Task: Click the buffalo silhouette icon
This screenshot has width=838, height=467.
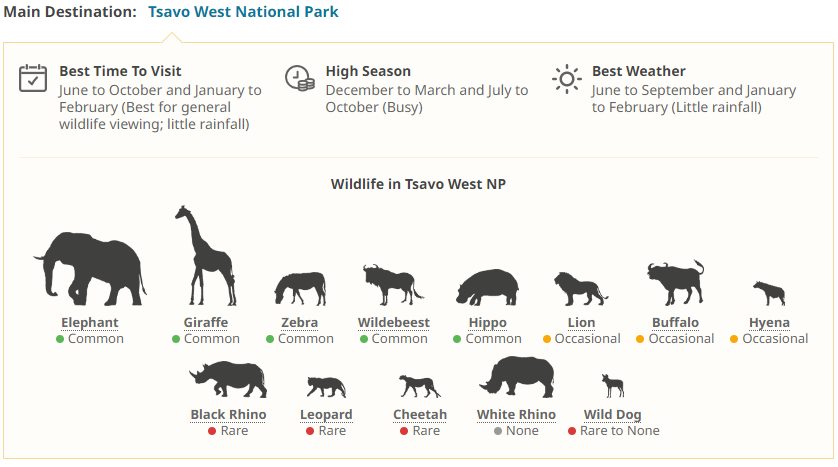Action: pos(674,283)
